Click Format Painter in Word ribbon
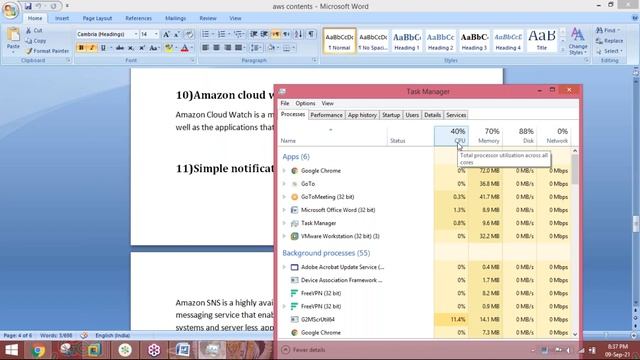Image resolution: width=640 pixels, height=360 pixels. pos(47,51)
